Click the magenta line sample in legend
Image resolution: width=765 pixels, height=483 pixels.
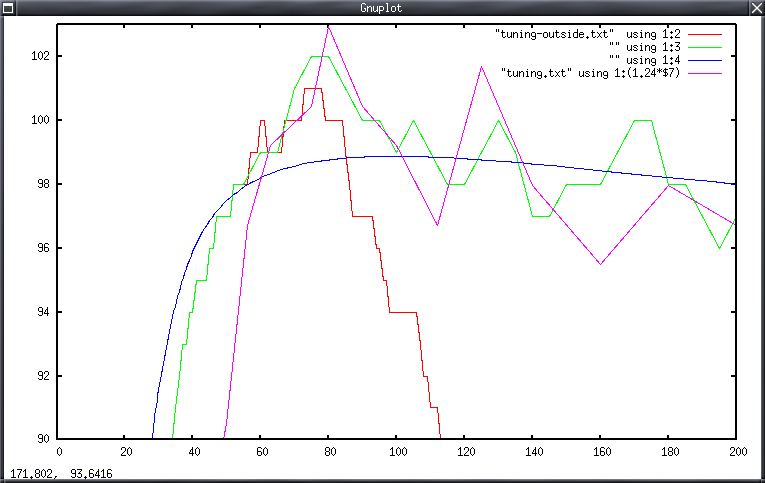pos(705,74)
